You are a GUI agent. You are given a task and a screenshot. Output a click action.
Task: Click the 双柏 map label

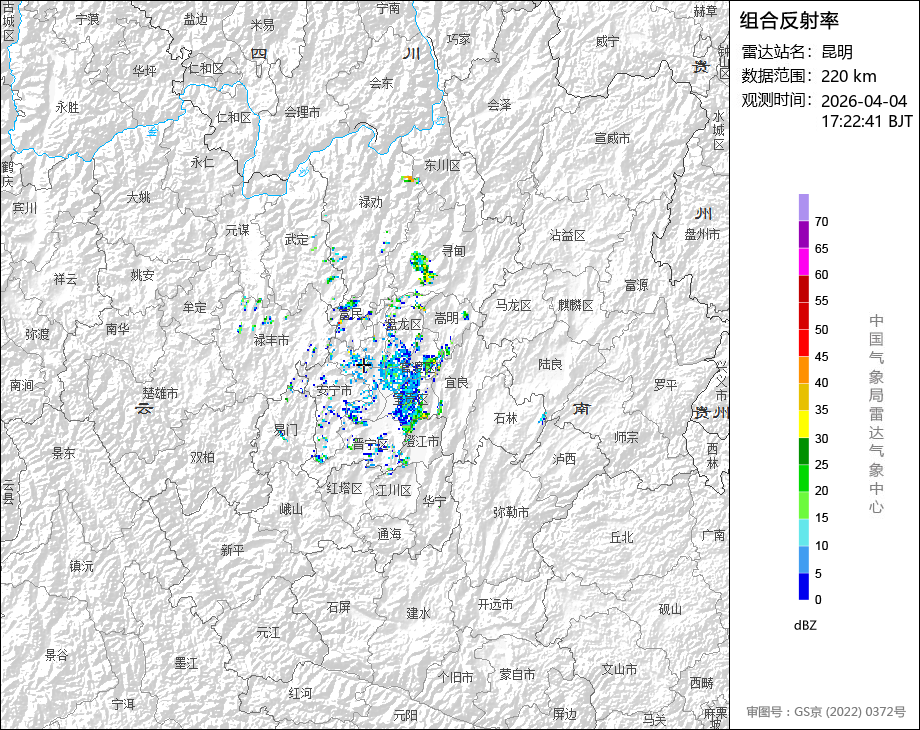tap(202, 457)
